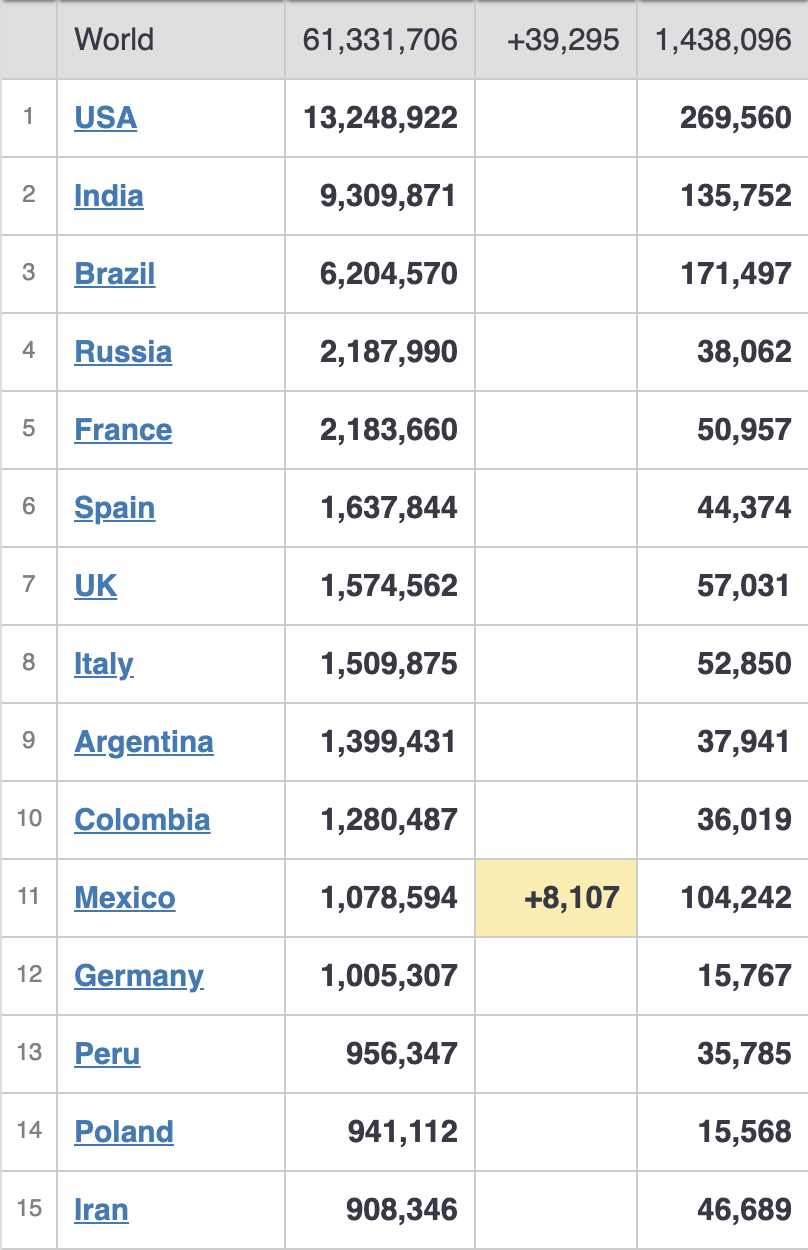Select the Russia link
The width and height of the screenshot is (808, 1250).
pos(122,352)
